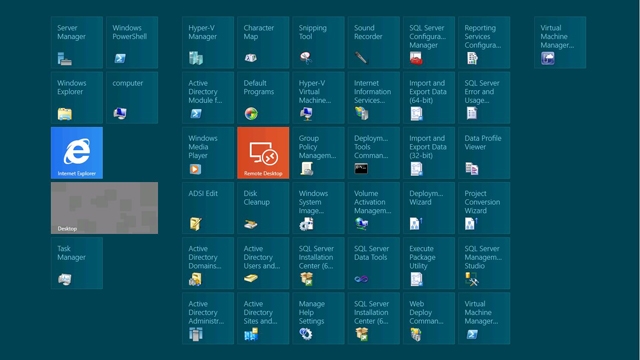Open Deployment Tools Command Prompt tile

373,153
